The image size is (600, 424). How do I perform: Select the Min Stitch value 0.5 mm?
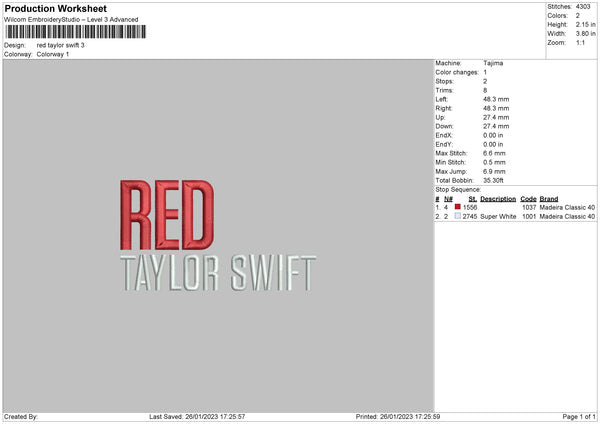pos(494,162)
